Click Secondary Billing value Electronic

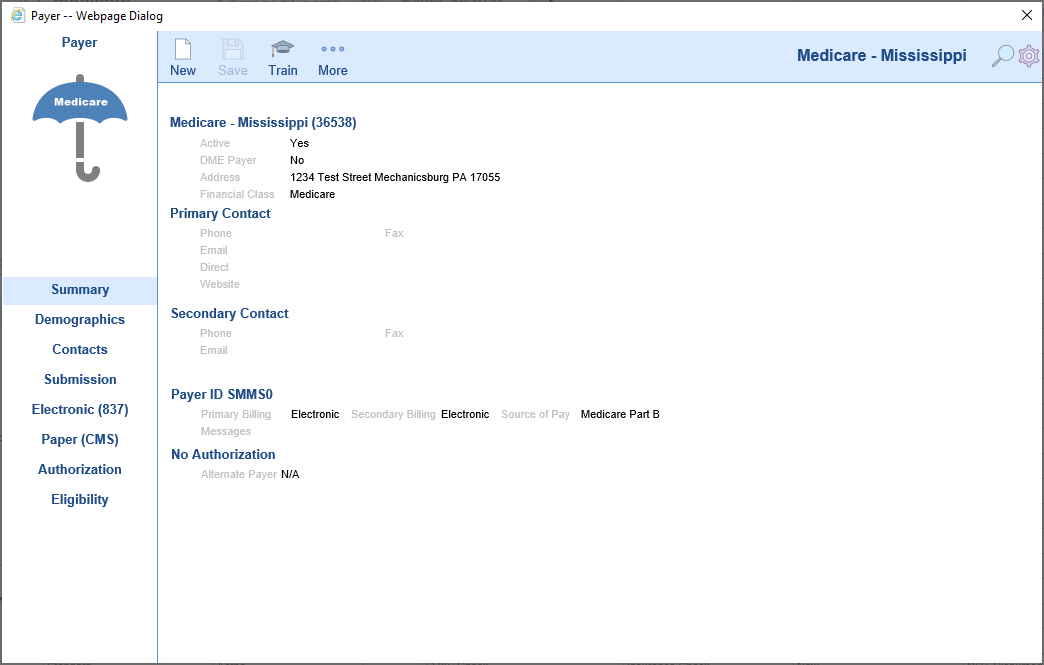point(465,414)
